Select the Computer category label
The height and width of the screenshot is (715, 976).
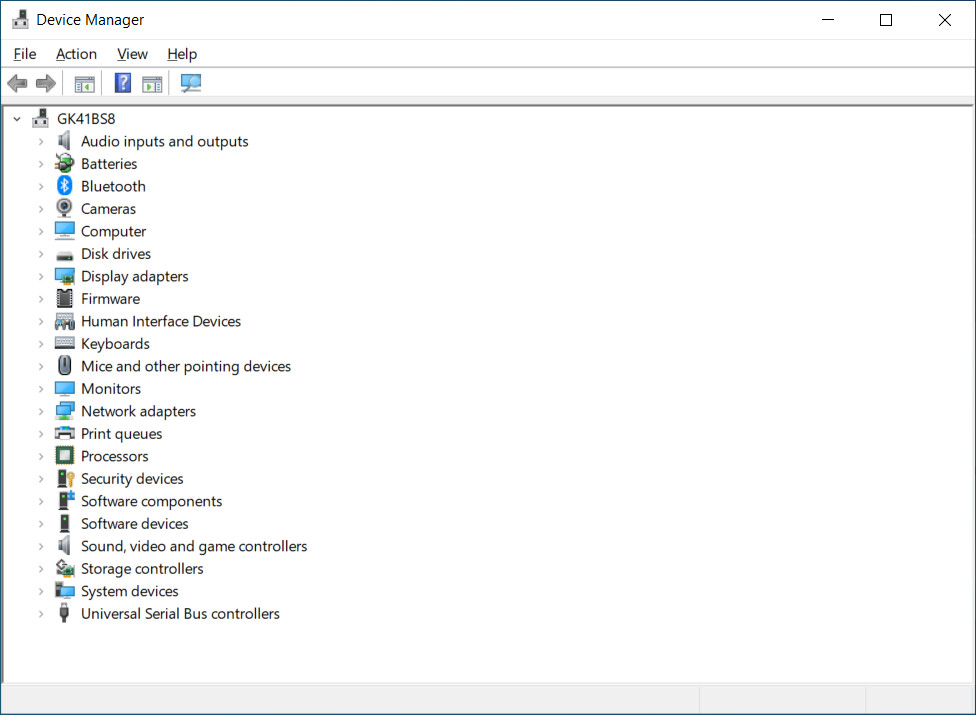tap(113, 231)
